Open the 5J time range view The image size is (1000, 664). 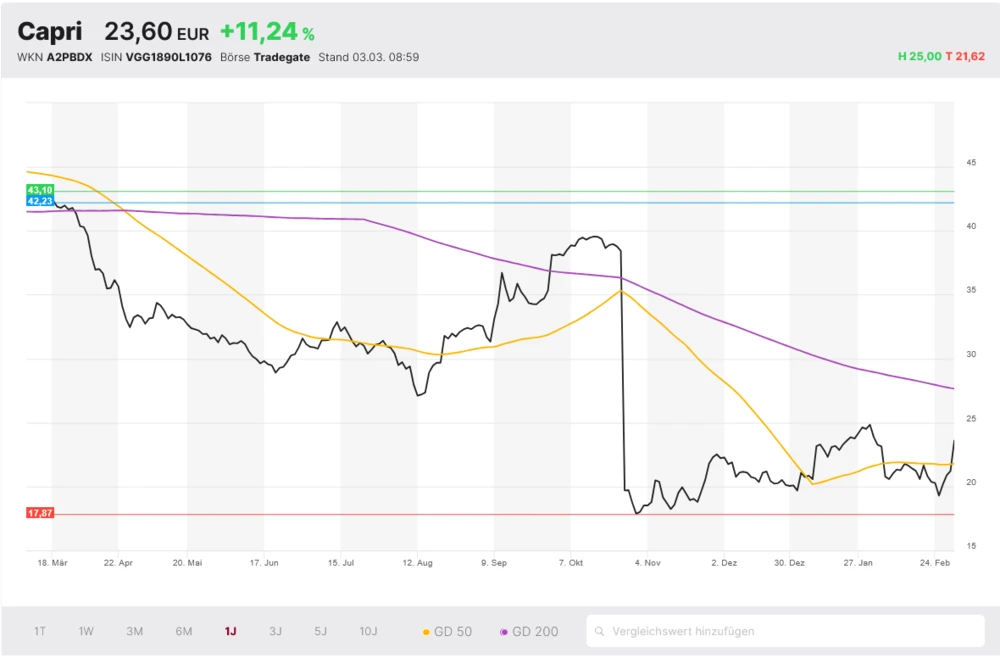320,631
